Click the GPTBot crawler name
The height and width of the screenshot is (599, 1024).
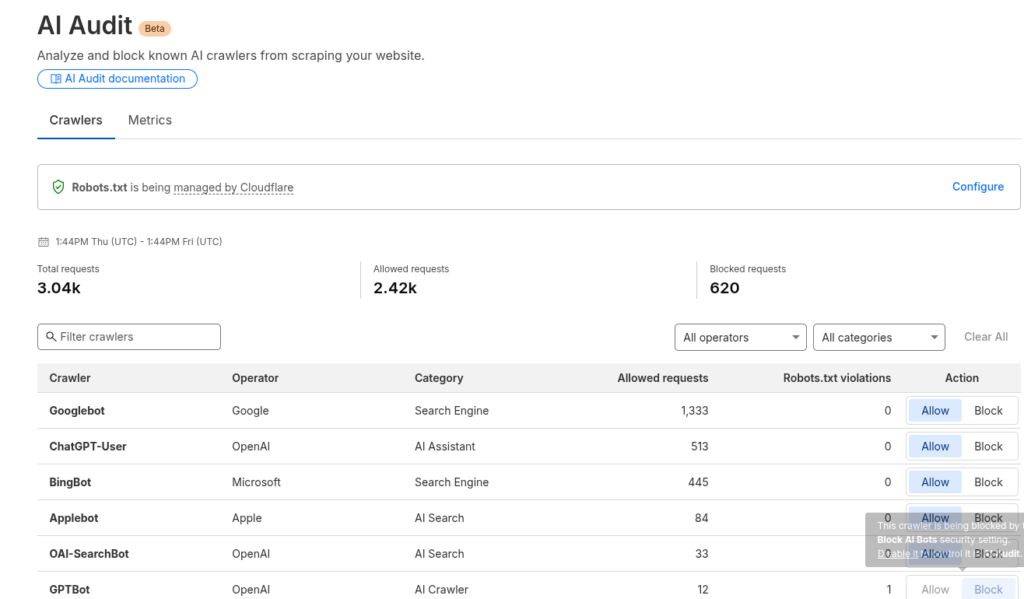tap(70, 589)
